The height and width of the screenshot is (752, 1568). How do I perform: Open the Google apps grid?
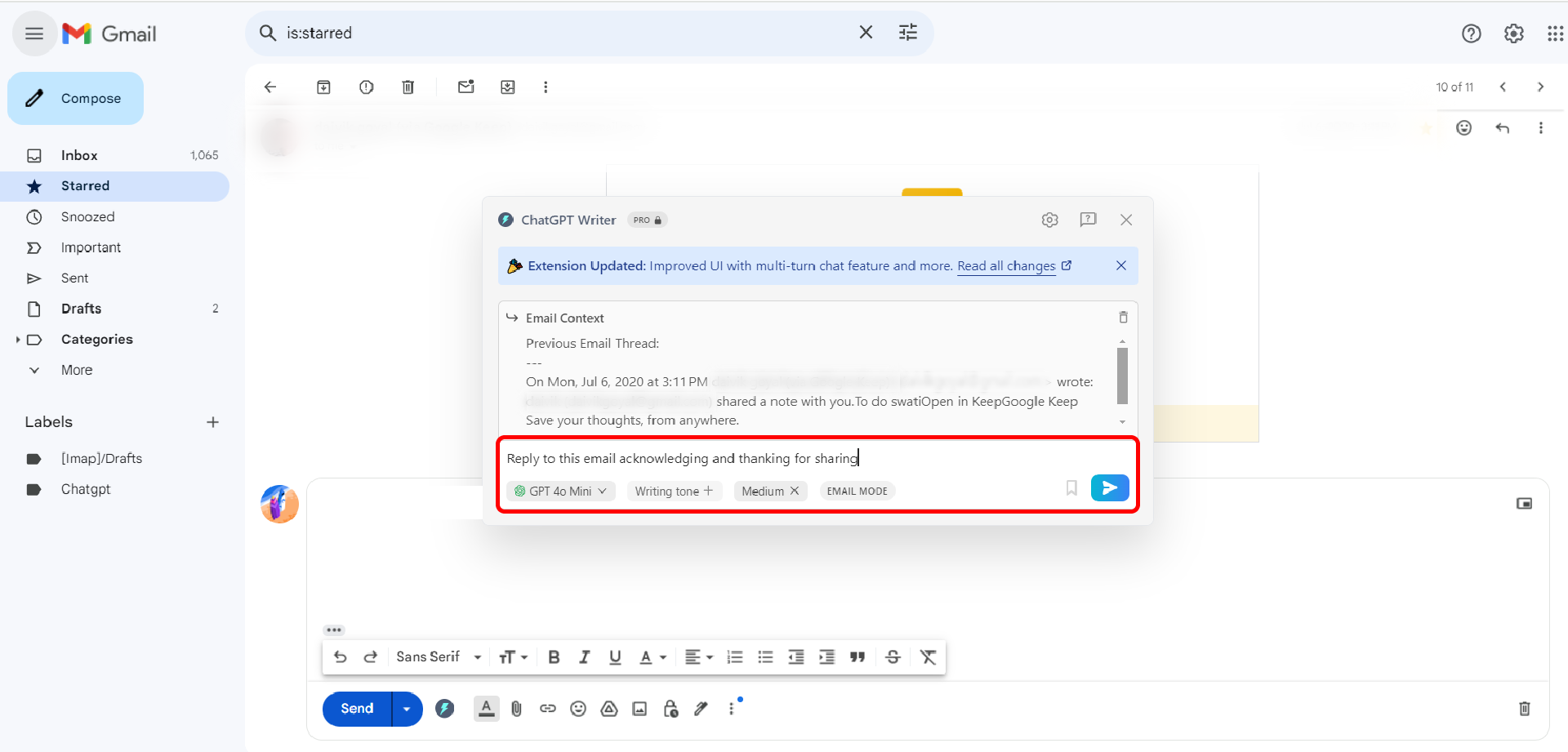coord(1555,33)
